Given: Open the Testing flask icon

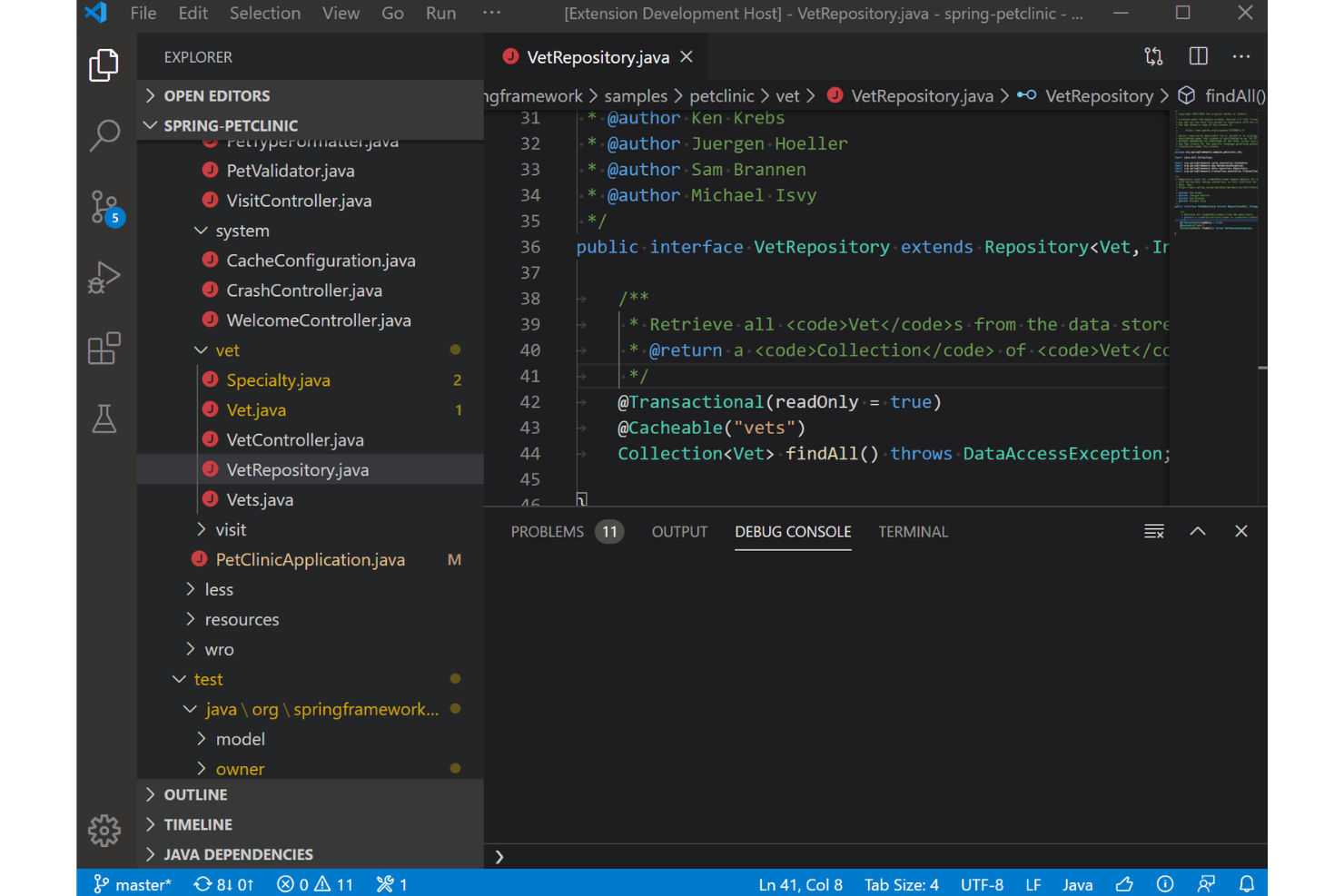Looking at the screenshot, I should pos(104,418).
